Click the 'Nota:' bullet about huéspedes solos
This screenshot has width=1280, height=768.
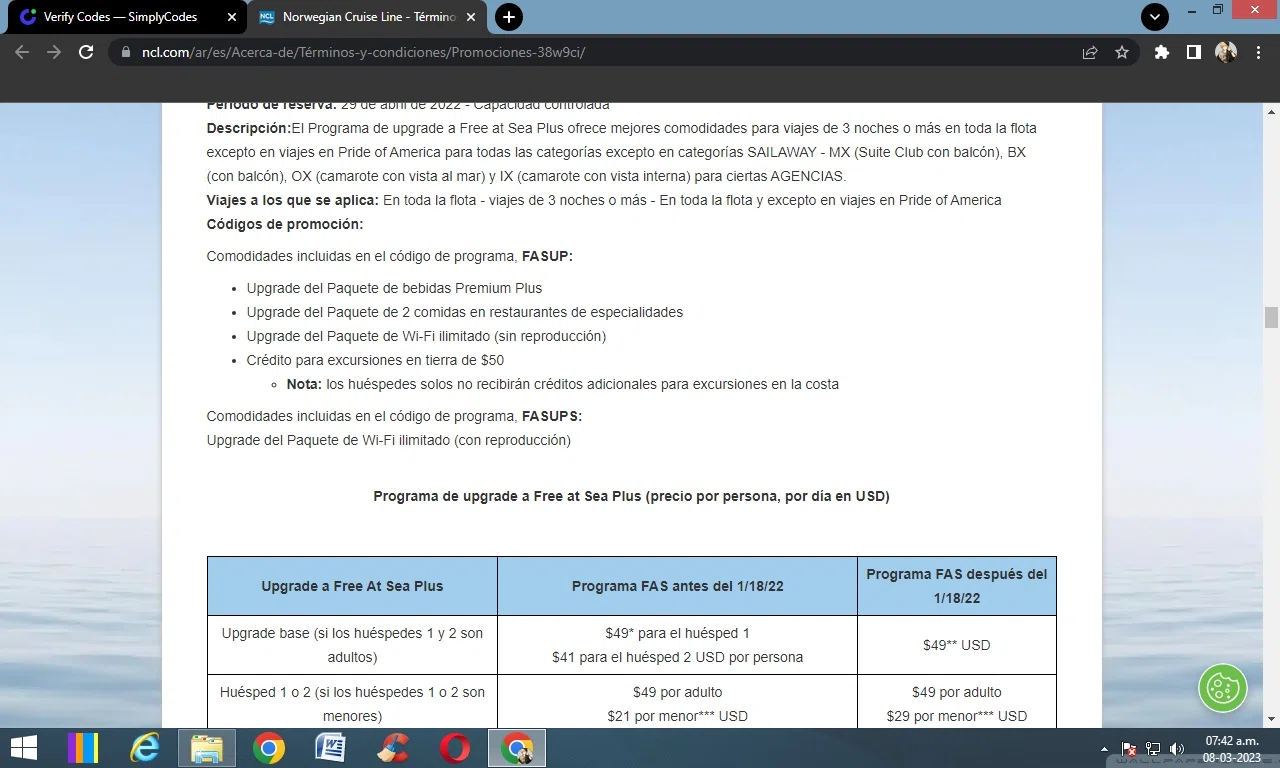pos(562,384)
